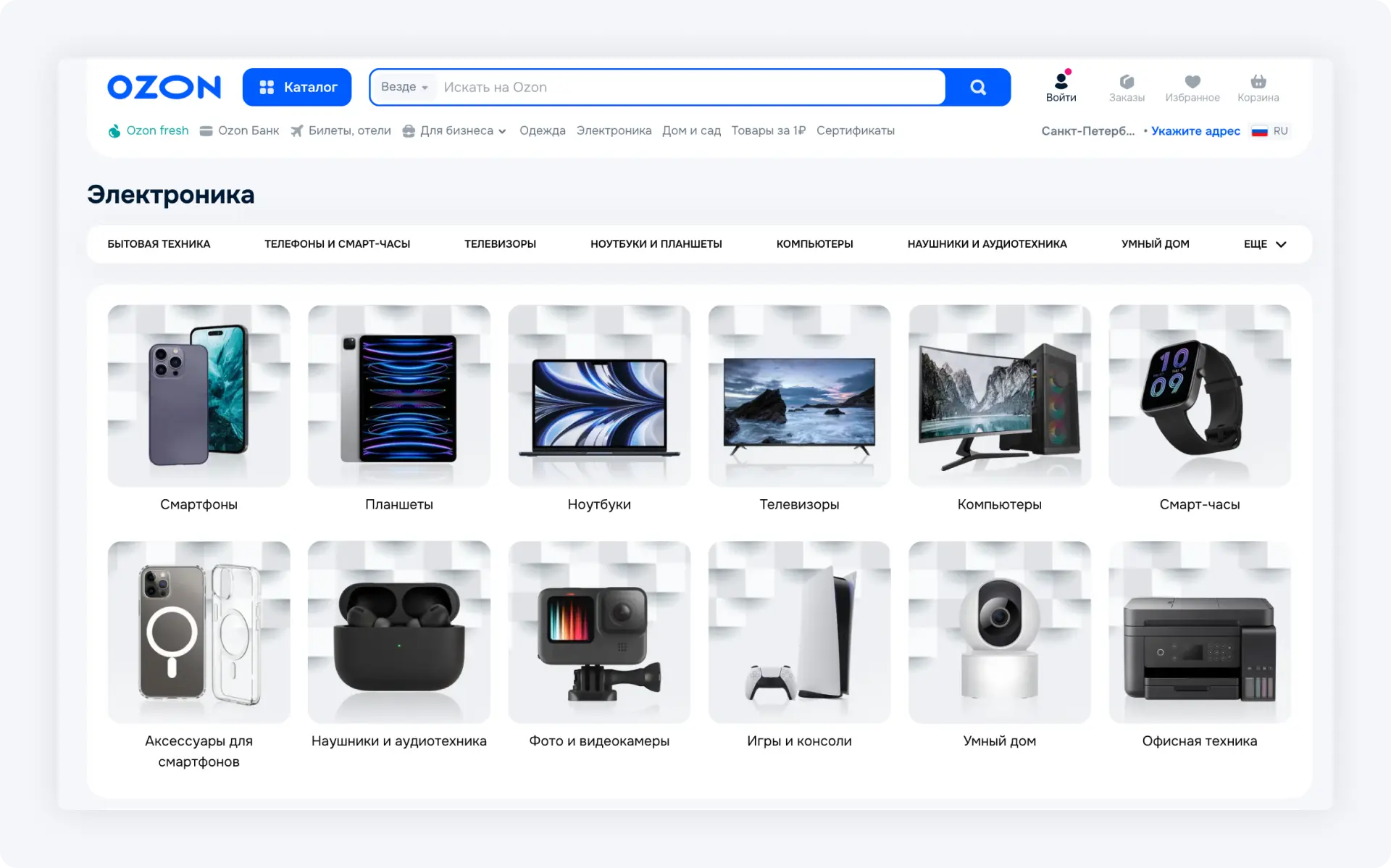1391x868 pixels.
Task: Click the Укажите адрес link
Action: [1195, 131]
